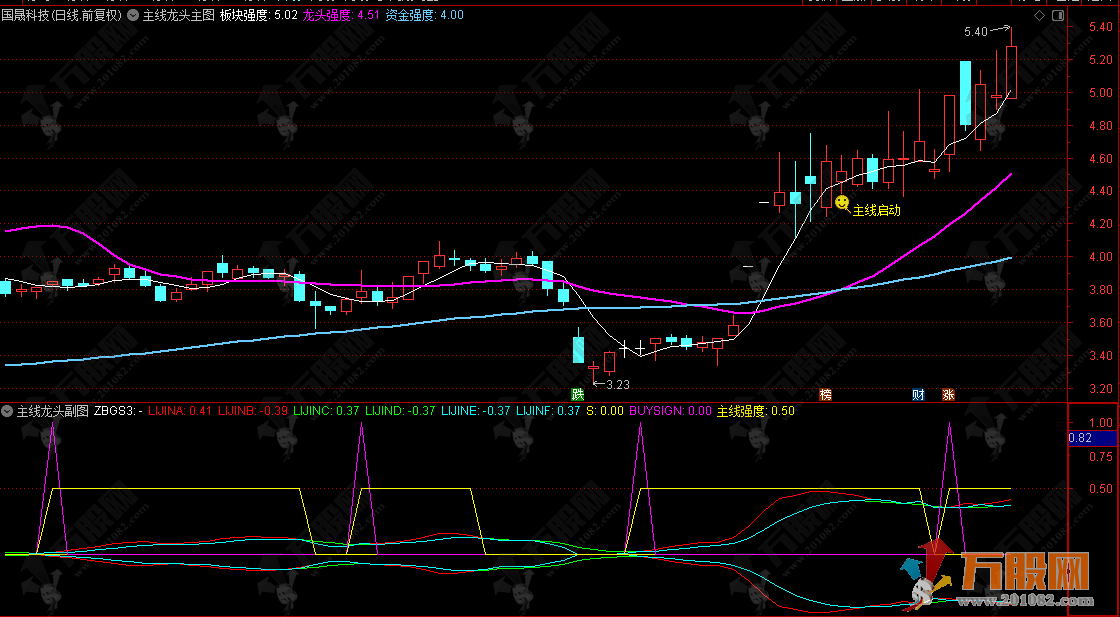Open the blue 财 financial marker
Screen dimensions: 1120x617
918,394
